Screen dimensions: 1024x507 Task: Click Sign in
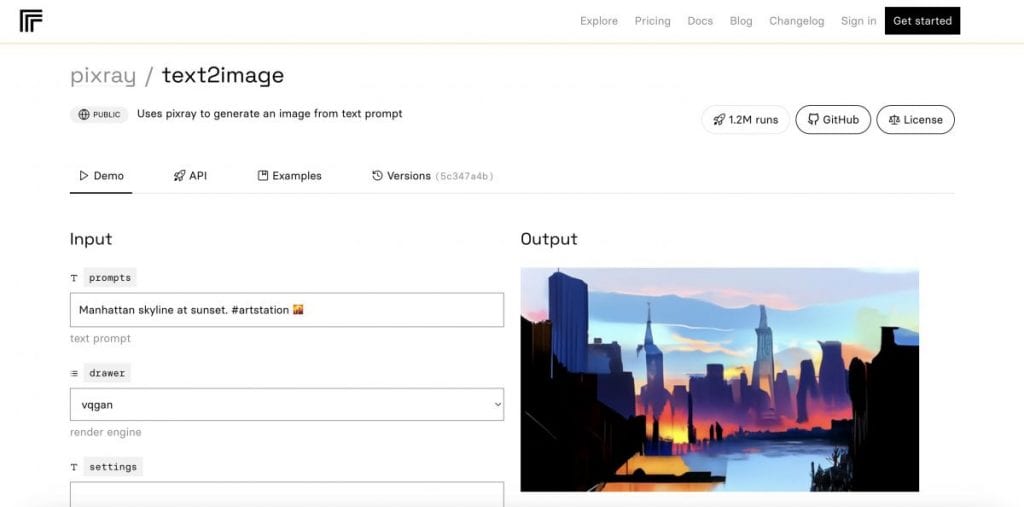click(859, 21)
